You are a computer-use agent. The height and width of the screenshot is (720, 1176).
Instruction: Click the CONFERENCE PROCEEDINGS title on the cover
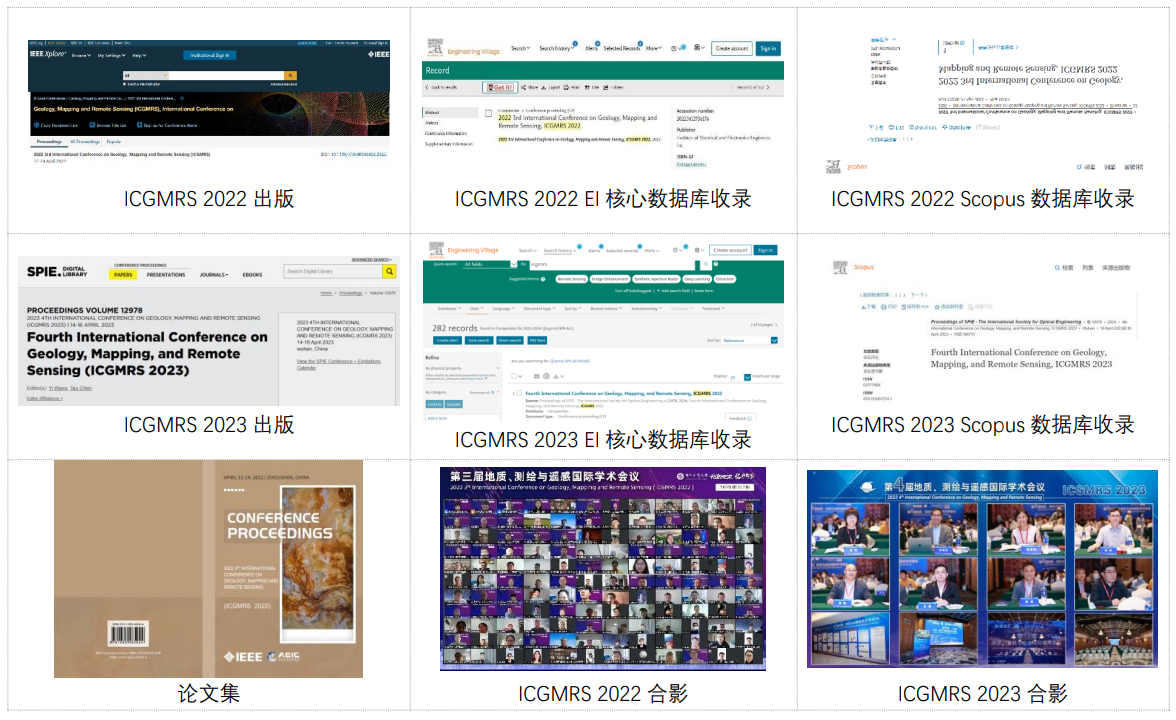(280, 525)
